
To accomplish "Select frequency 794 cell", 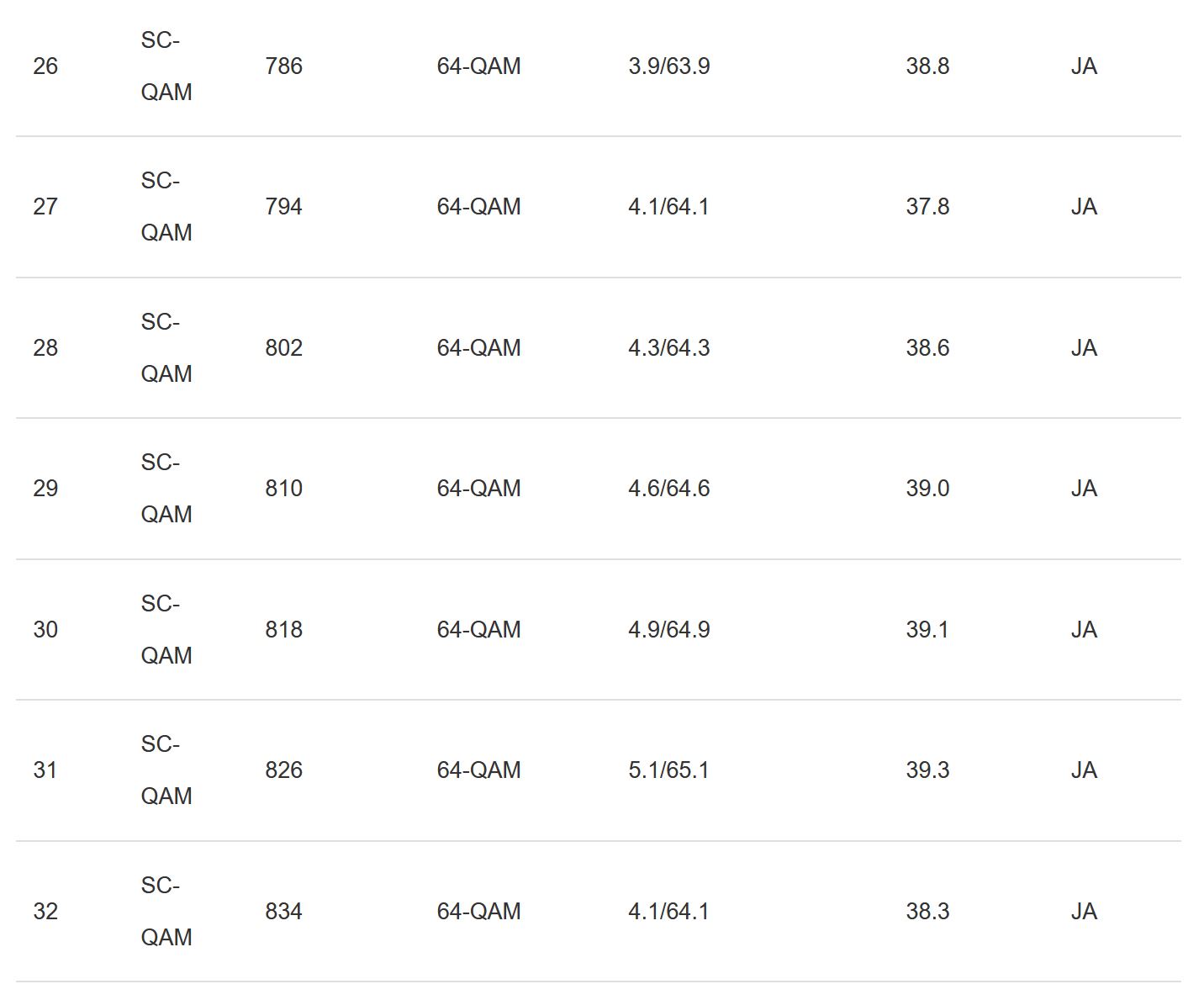I will (283, 207).
